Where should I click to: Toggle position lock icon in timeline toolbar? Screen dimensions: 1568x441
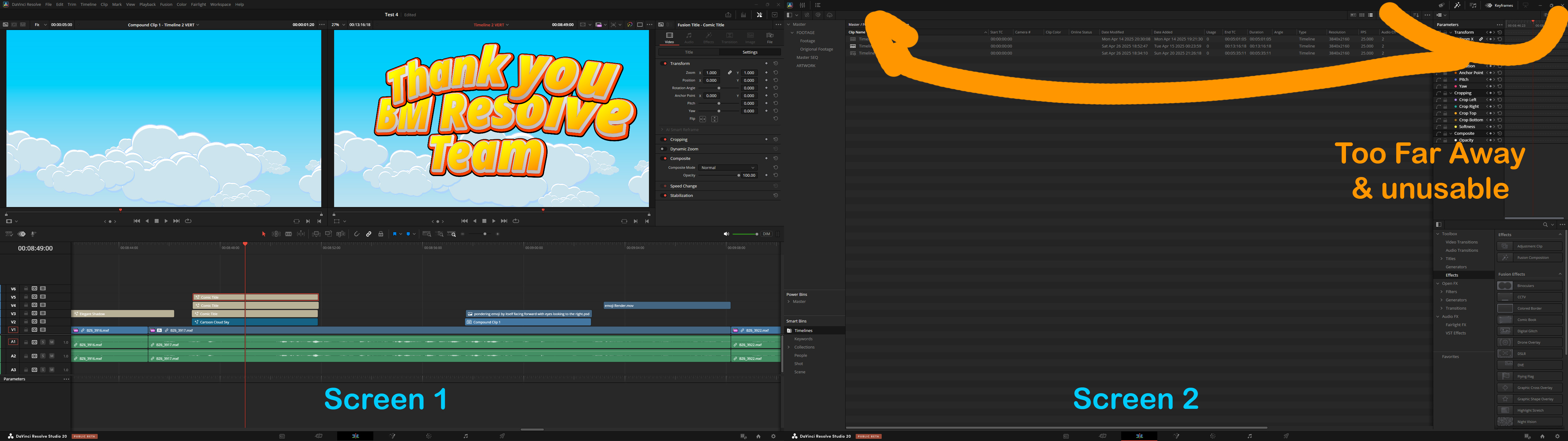[381, 234]
